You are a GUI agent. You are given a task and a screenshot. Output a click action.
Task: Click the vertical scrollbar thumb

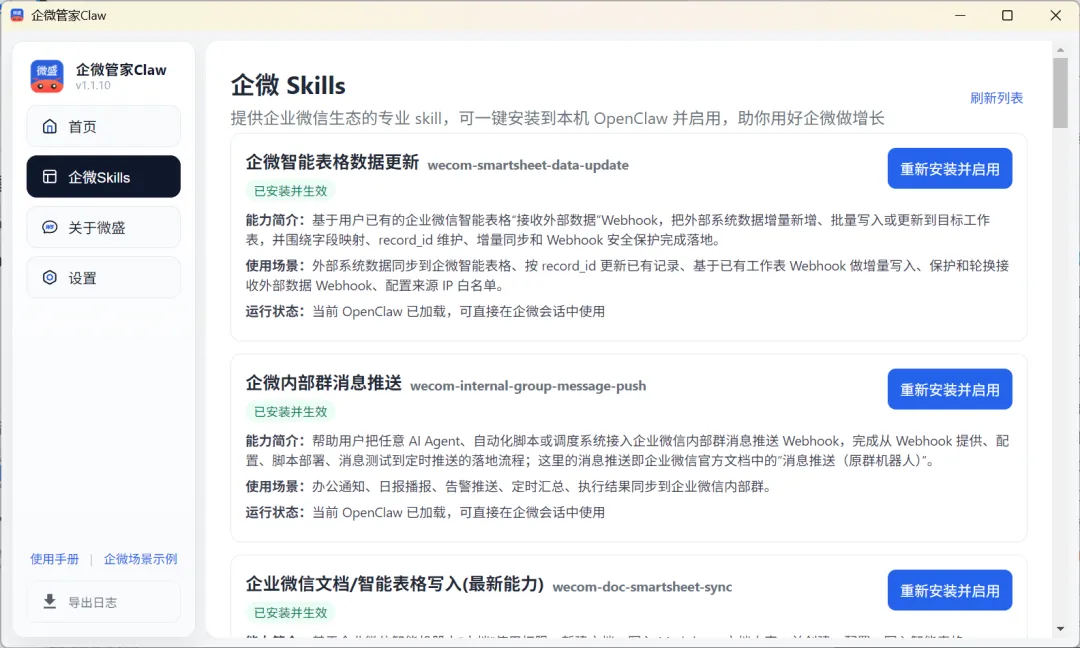[1060, 92]
